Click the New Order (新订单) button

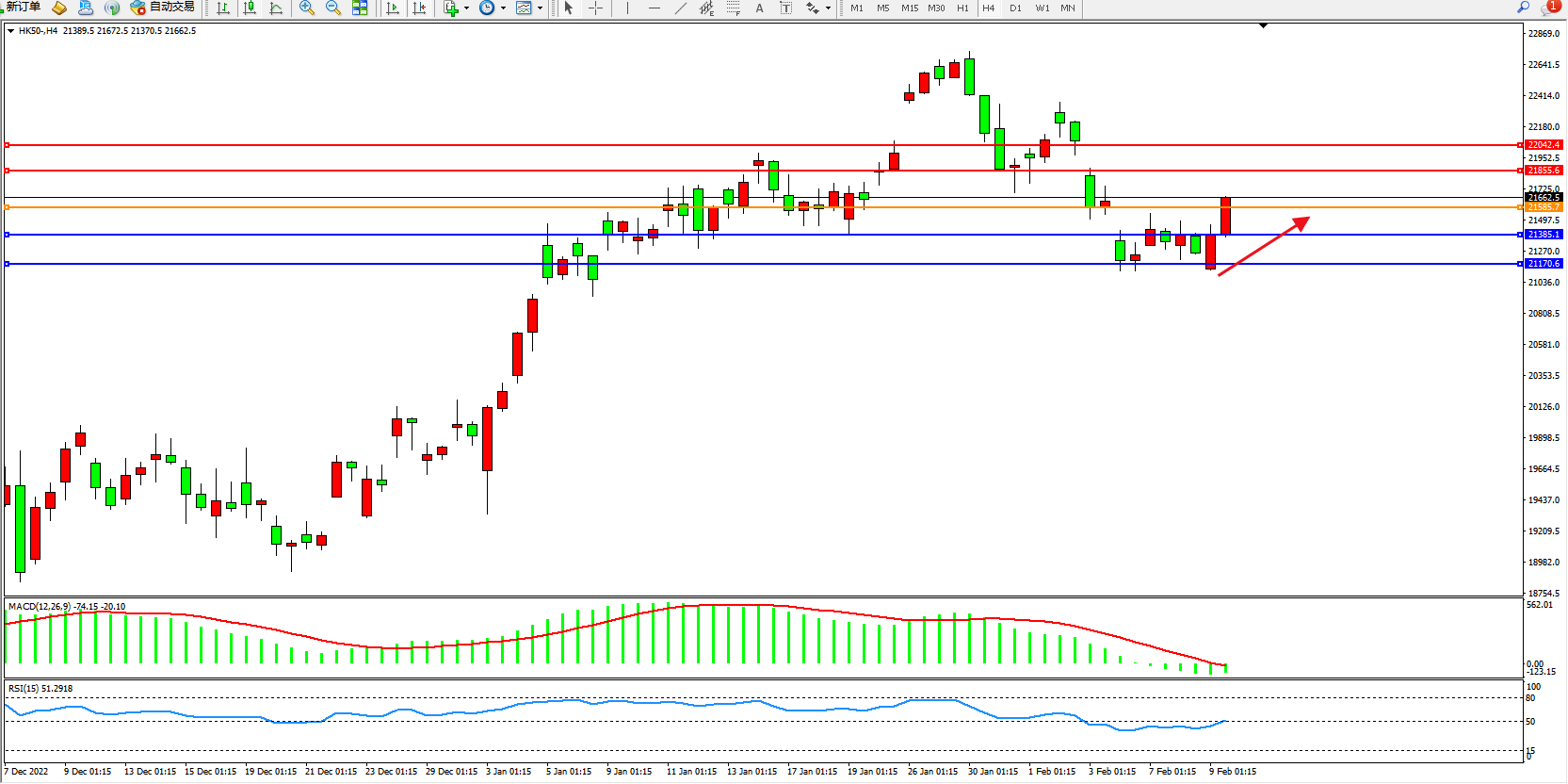pos(23,7)
